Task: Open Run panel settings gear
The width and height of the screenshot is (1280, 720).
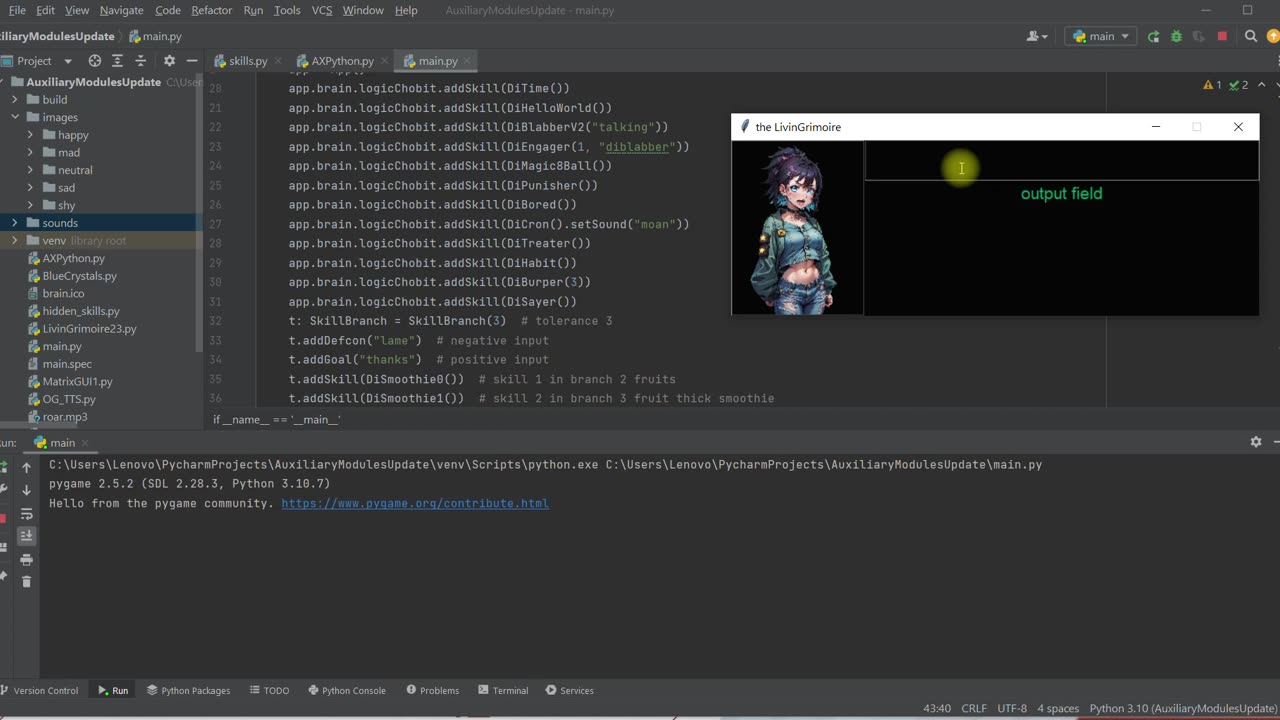Action: point(1256,442)
